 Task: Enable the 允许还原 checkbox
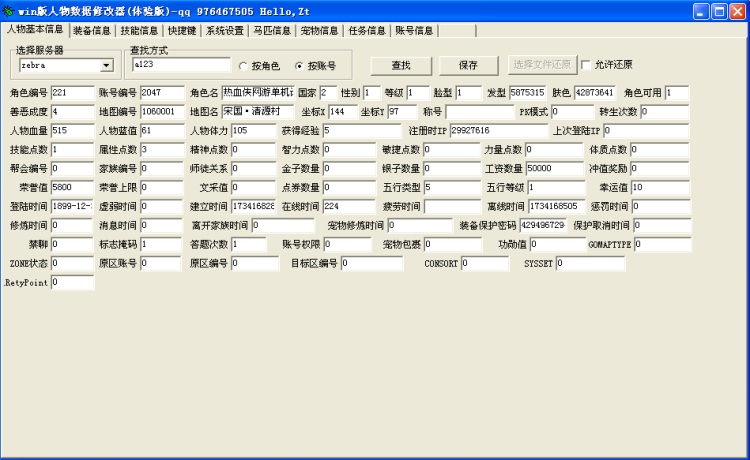click(x=586, y=65)
